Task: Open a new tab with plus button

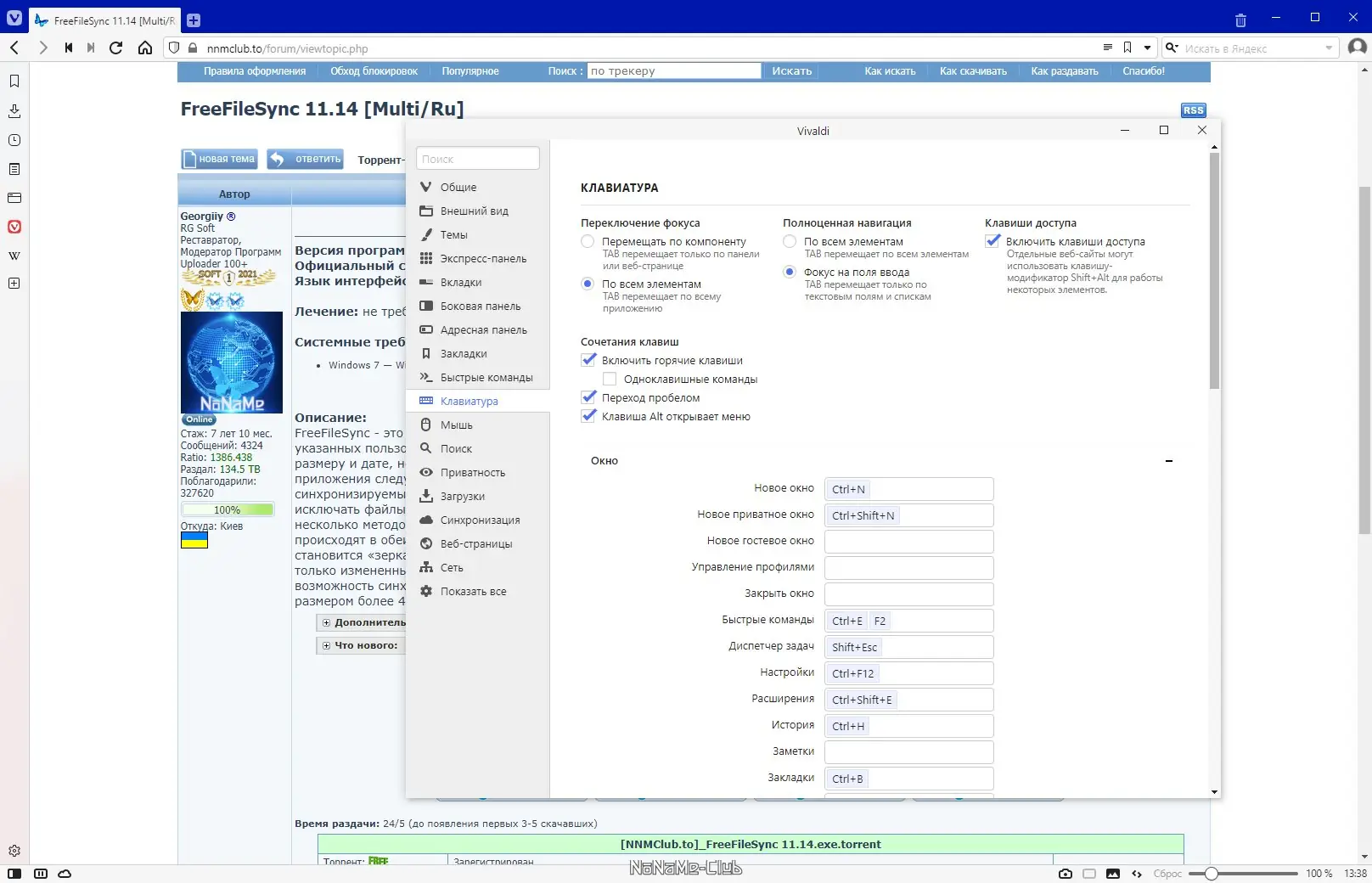Action: point(194,20)
